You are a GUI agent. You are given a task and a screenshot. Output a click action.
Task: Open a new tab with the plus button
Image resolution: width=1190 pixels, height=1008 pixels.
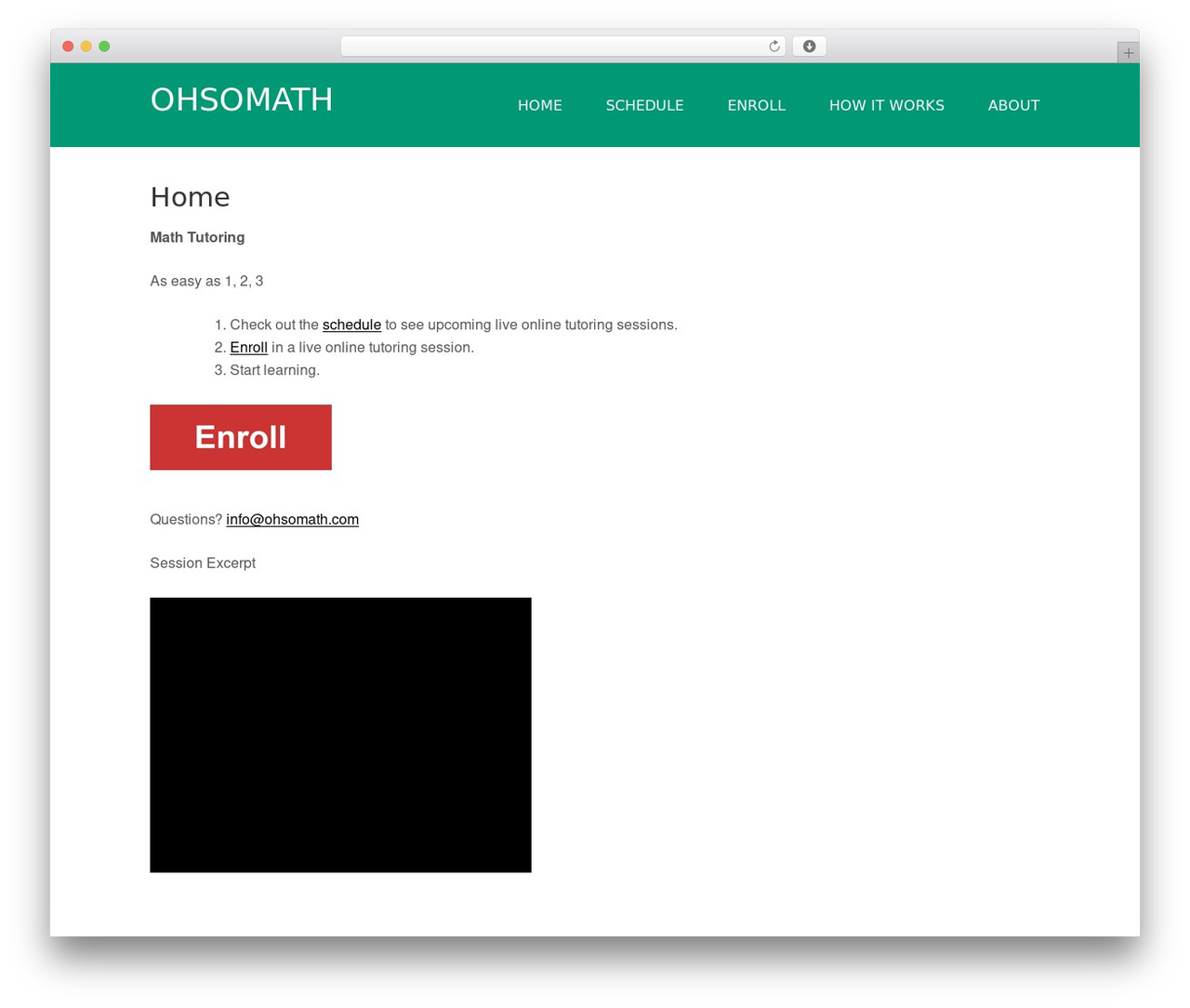(x=1128, y=53)
